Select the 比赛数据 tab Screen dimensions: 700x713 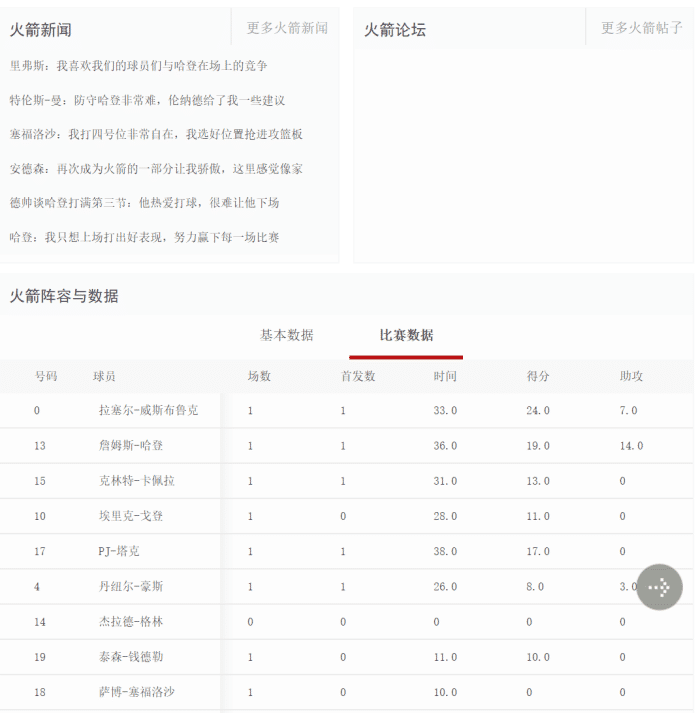406,336
